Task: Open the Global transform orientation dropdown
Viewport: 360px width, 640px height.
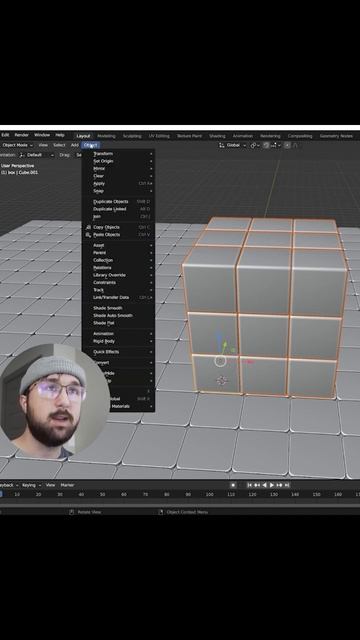Action: click(x=233, y=145)
